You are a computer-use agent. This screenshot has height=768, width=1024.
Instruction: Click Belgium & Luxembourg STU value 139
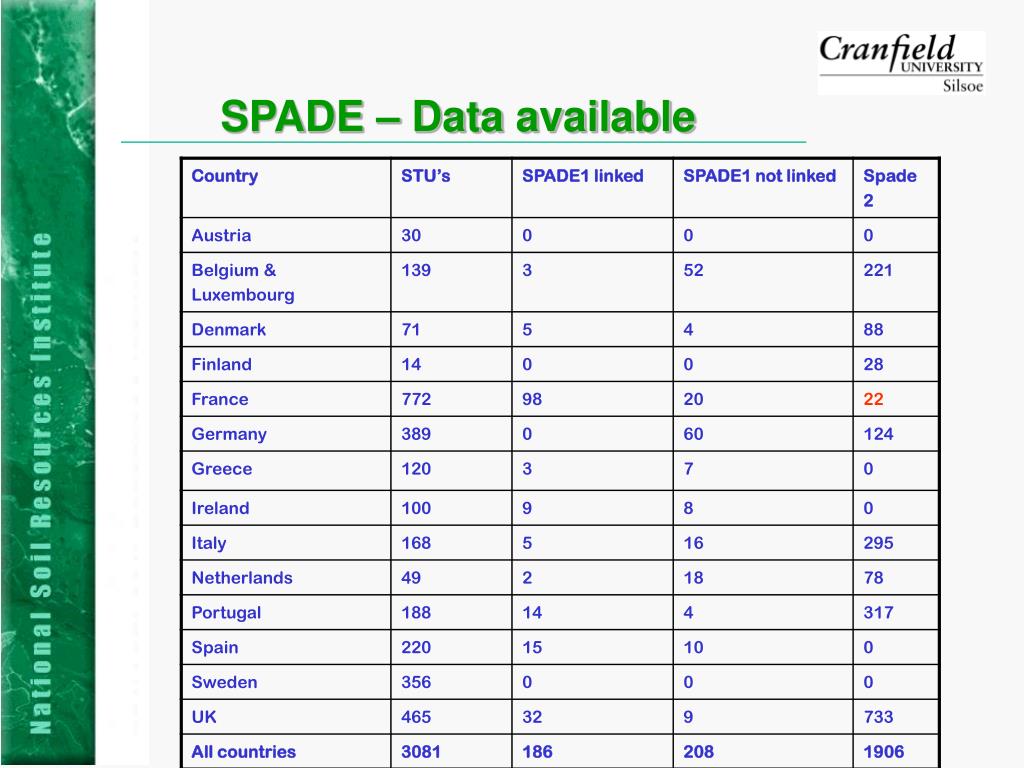pos(416,270)
